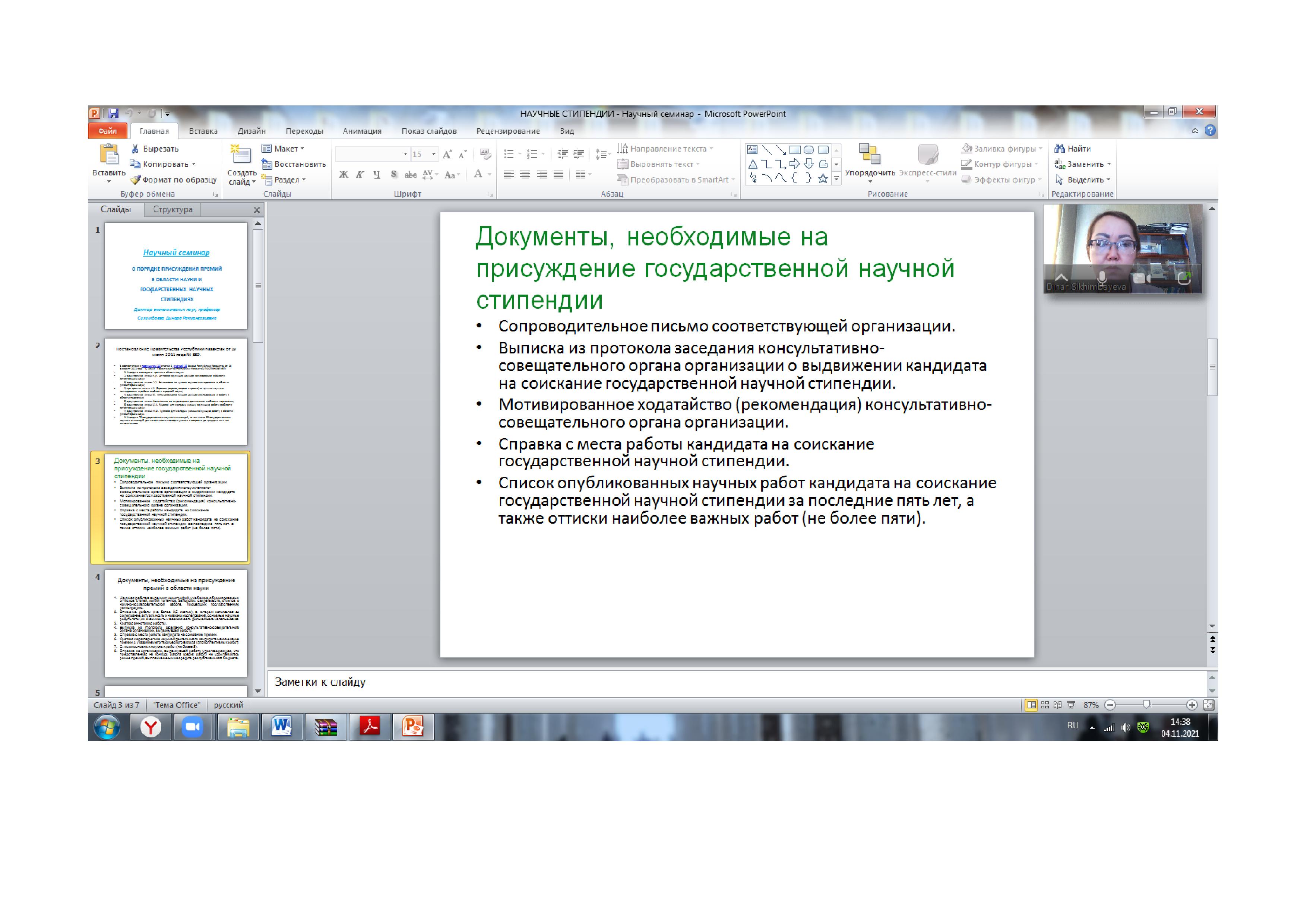
Task: Click the help question mark icon
Action: click(x=1211, y=131)
